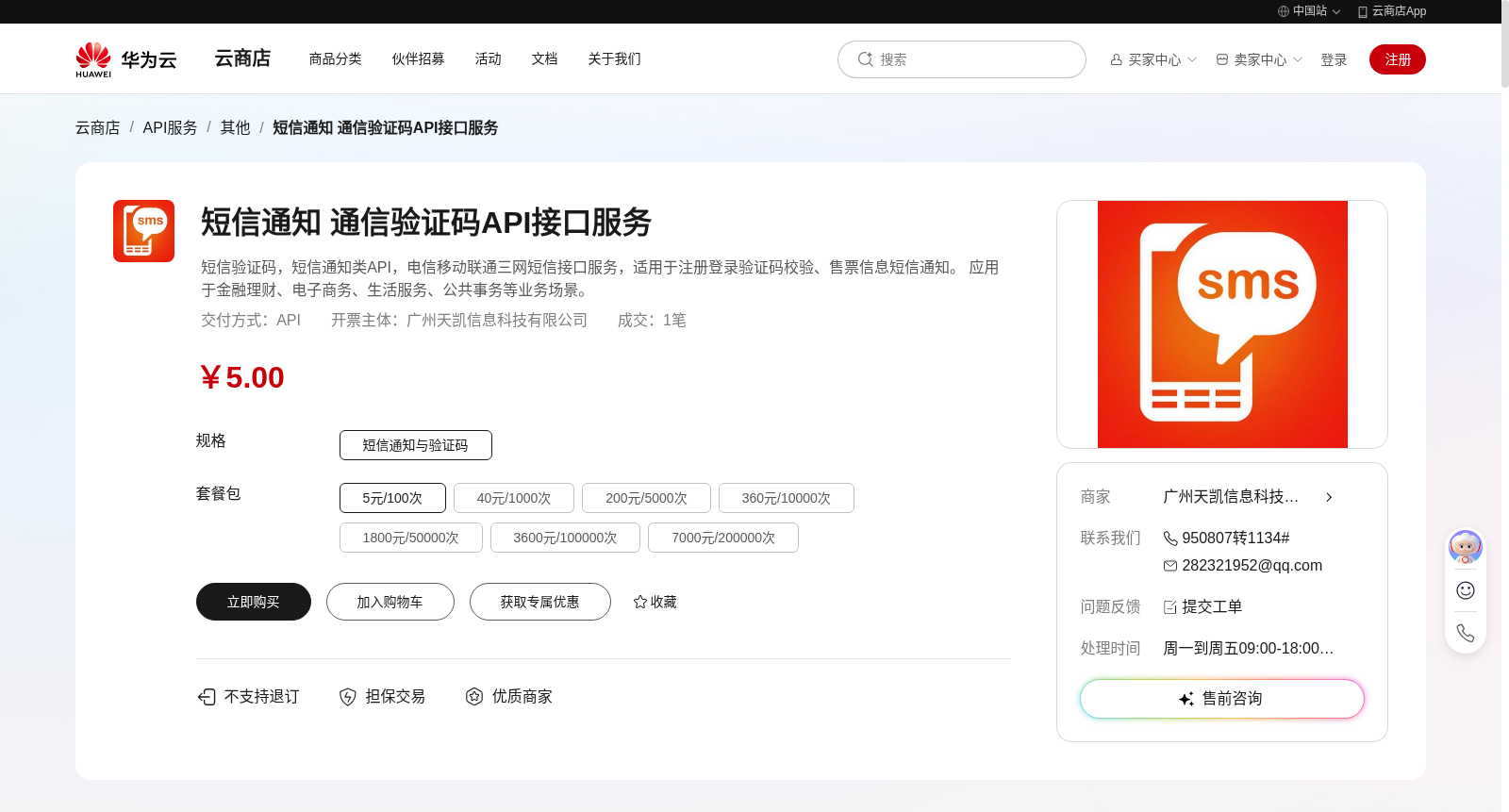Open the 商品分类 menu
Screen dimensions: 1509x812
336,58
